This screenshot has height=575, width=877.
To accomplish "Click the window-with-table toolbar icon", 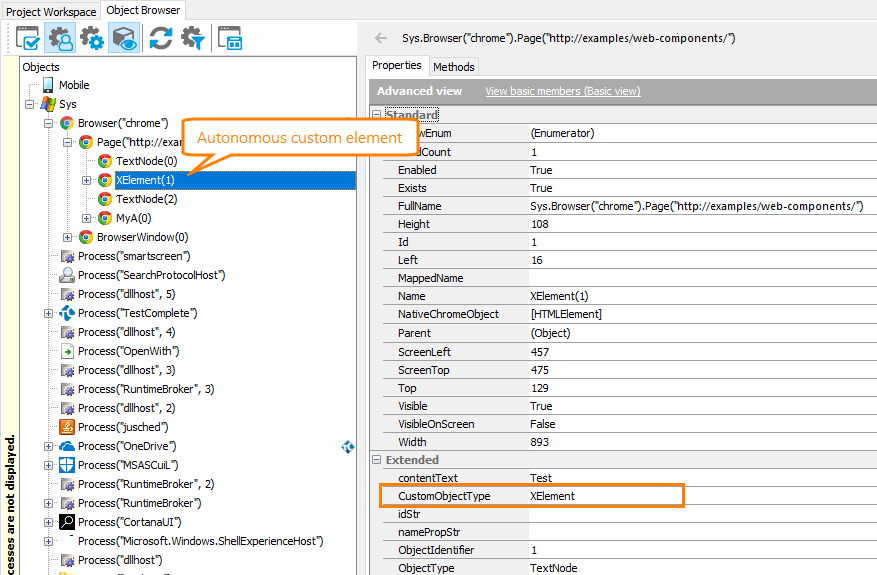I will pyautogui.click(x=230, y=38).
